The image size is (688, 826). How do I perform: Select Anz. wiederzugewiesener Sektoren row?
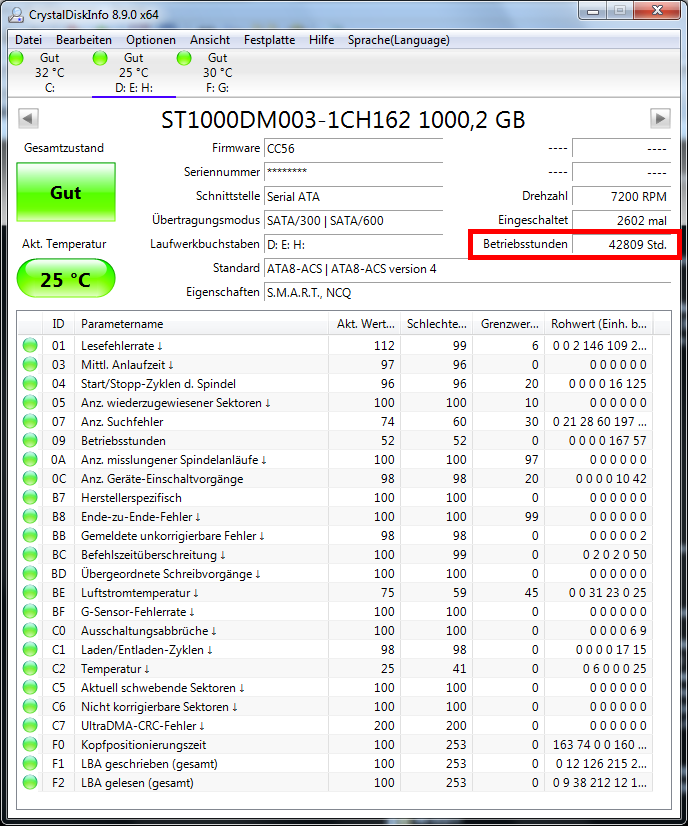tap(335, 402)
